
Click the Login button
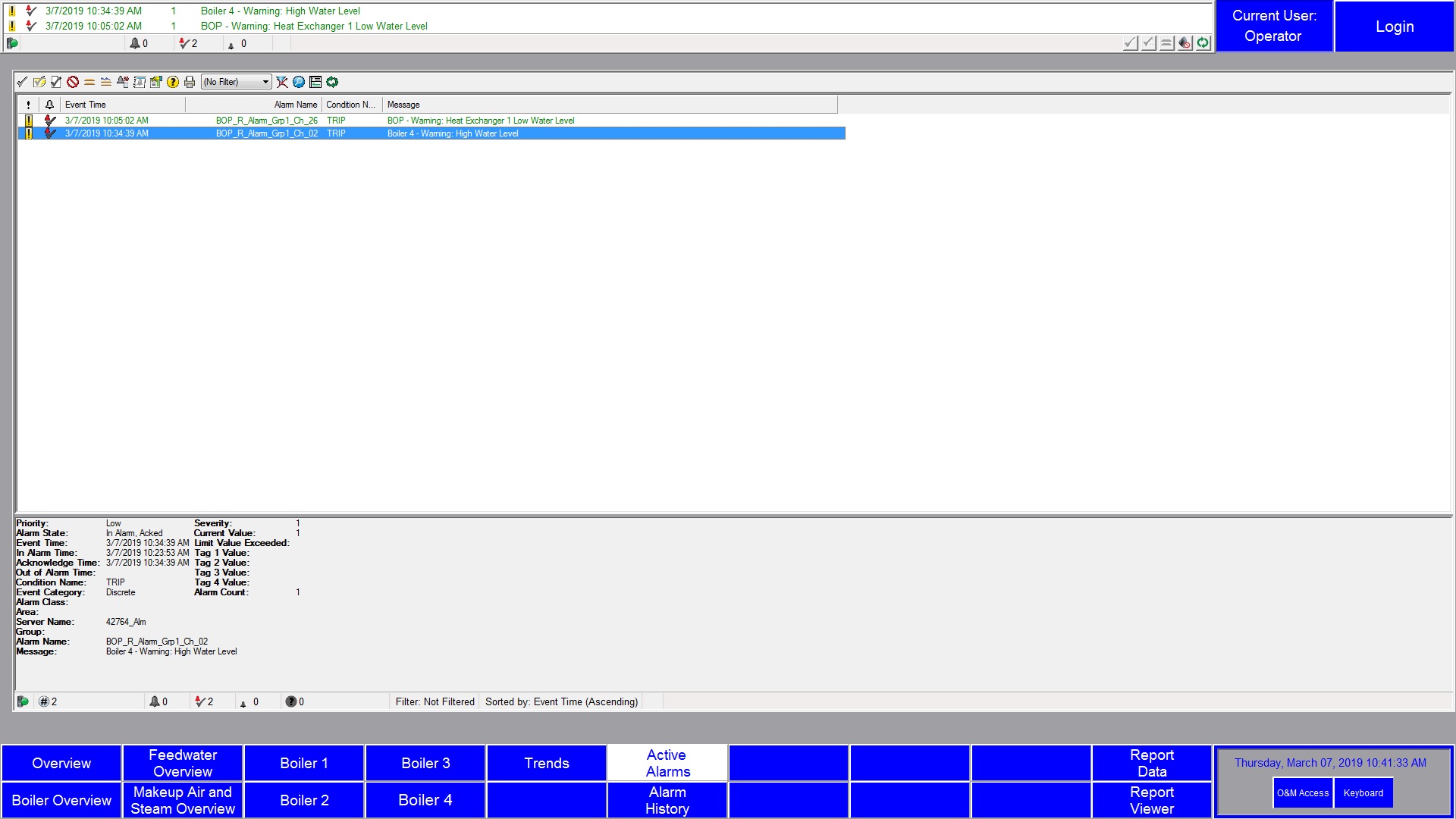(x=1394, y=27)
